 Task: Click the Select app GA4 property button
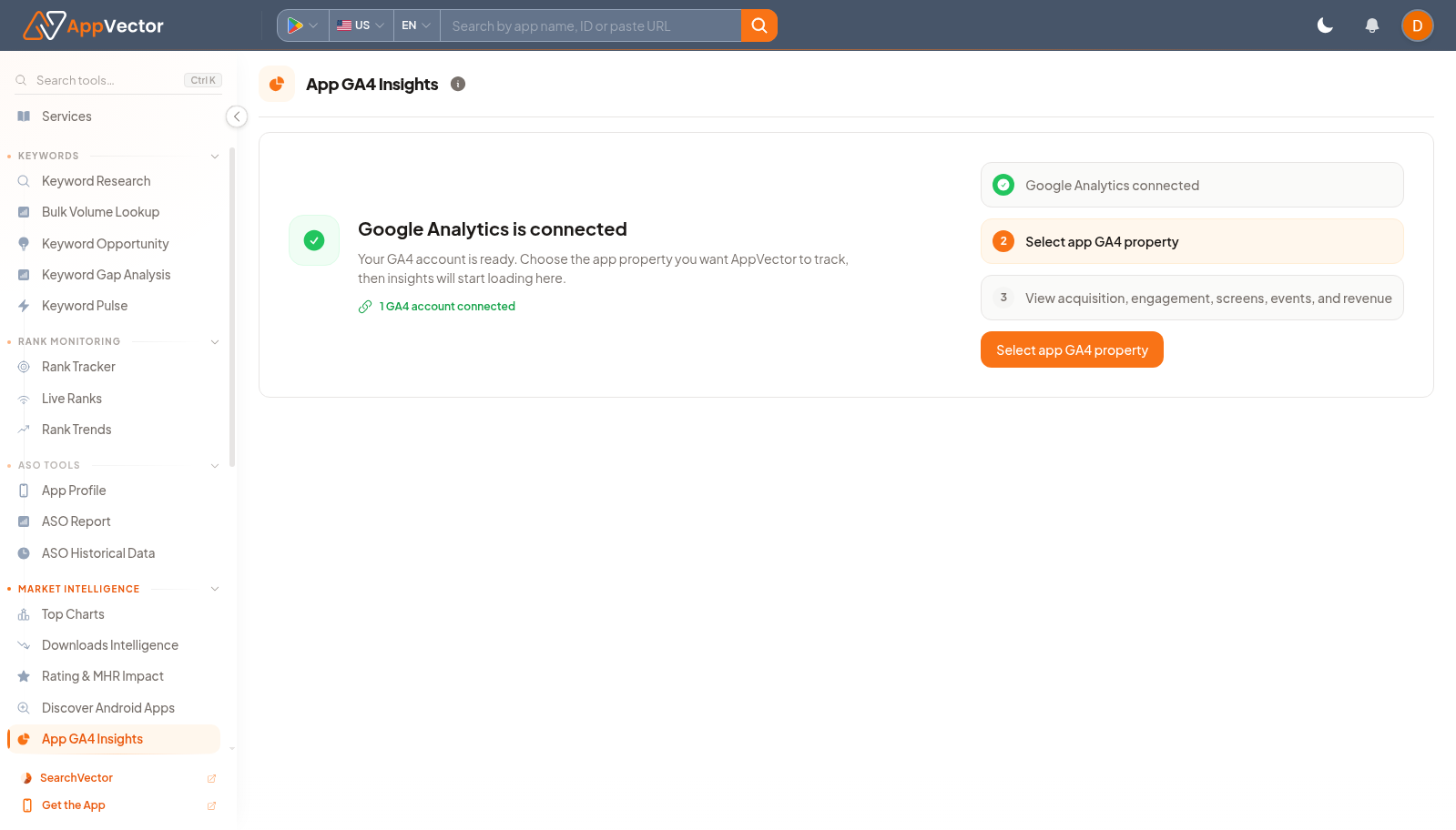click(1072, 349)
